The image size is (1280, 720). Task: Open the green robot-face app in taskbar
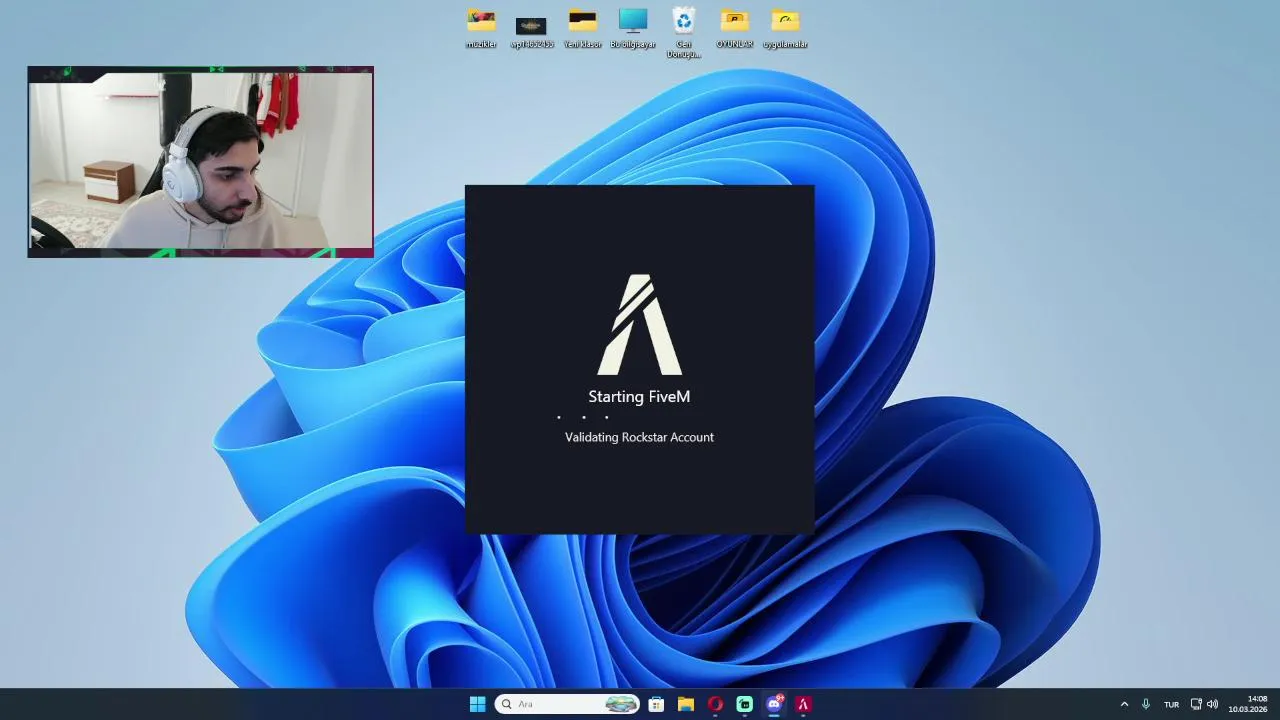[744, 704]
